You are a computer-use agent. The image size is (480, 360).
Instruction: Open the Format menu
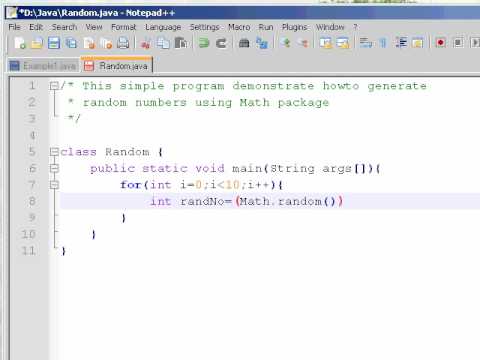[x=124, y=27]
